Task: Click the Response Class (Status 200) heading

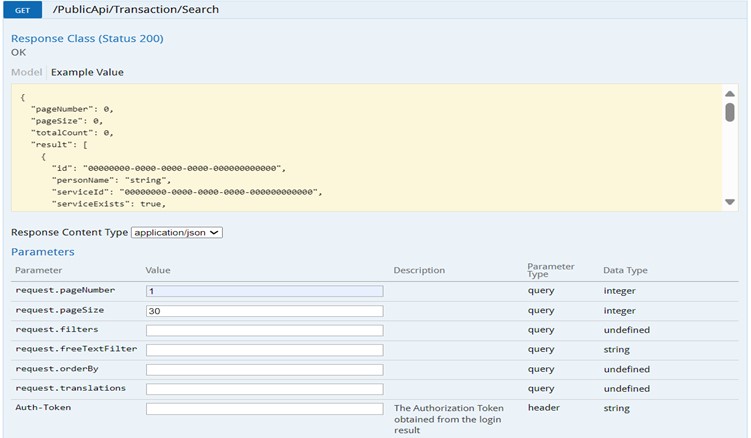Action: point(87,38)
